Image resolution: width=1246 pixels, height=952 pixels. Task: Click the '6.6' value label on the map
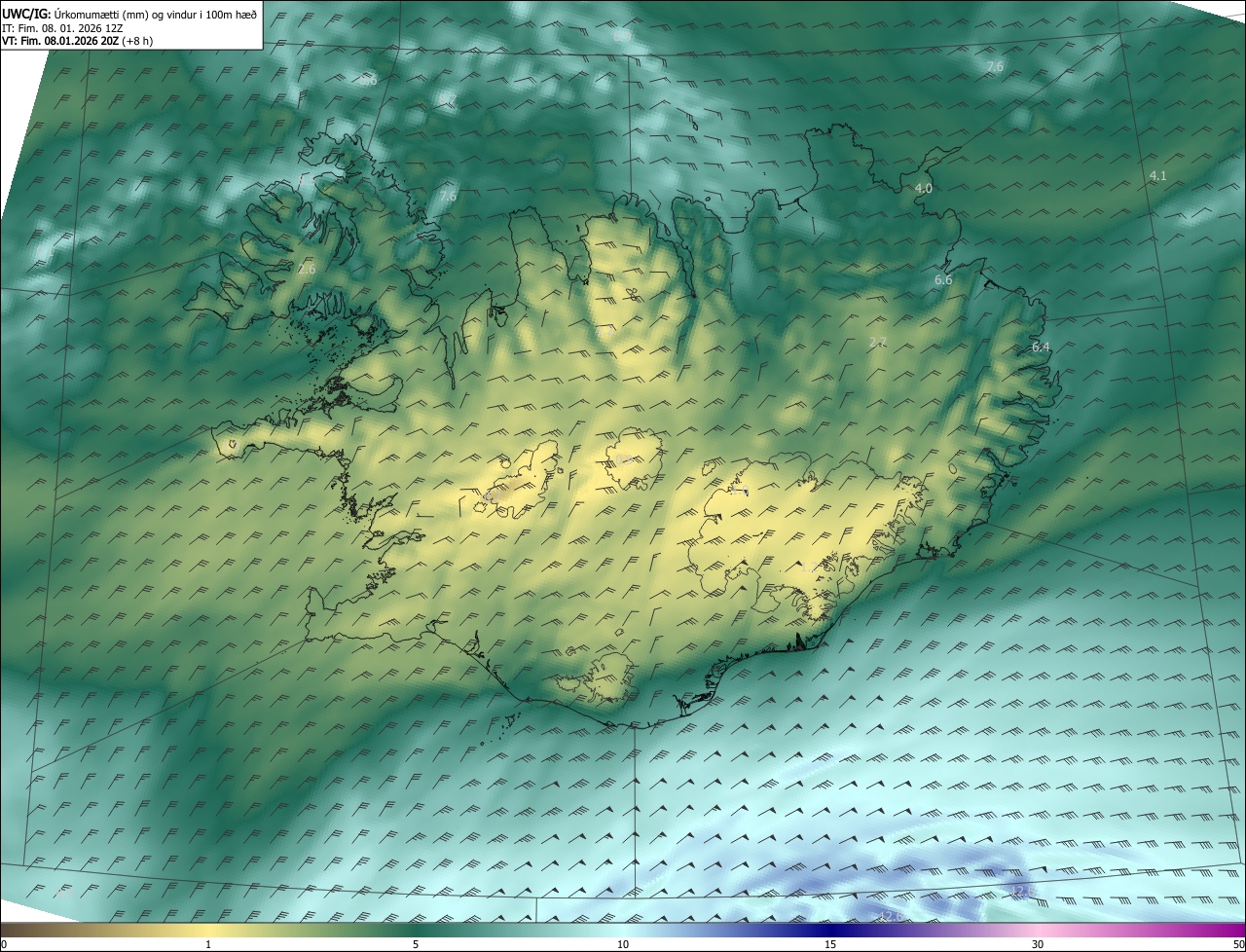pyautogui.click(x=943, y=279)
